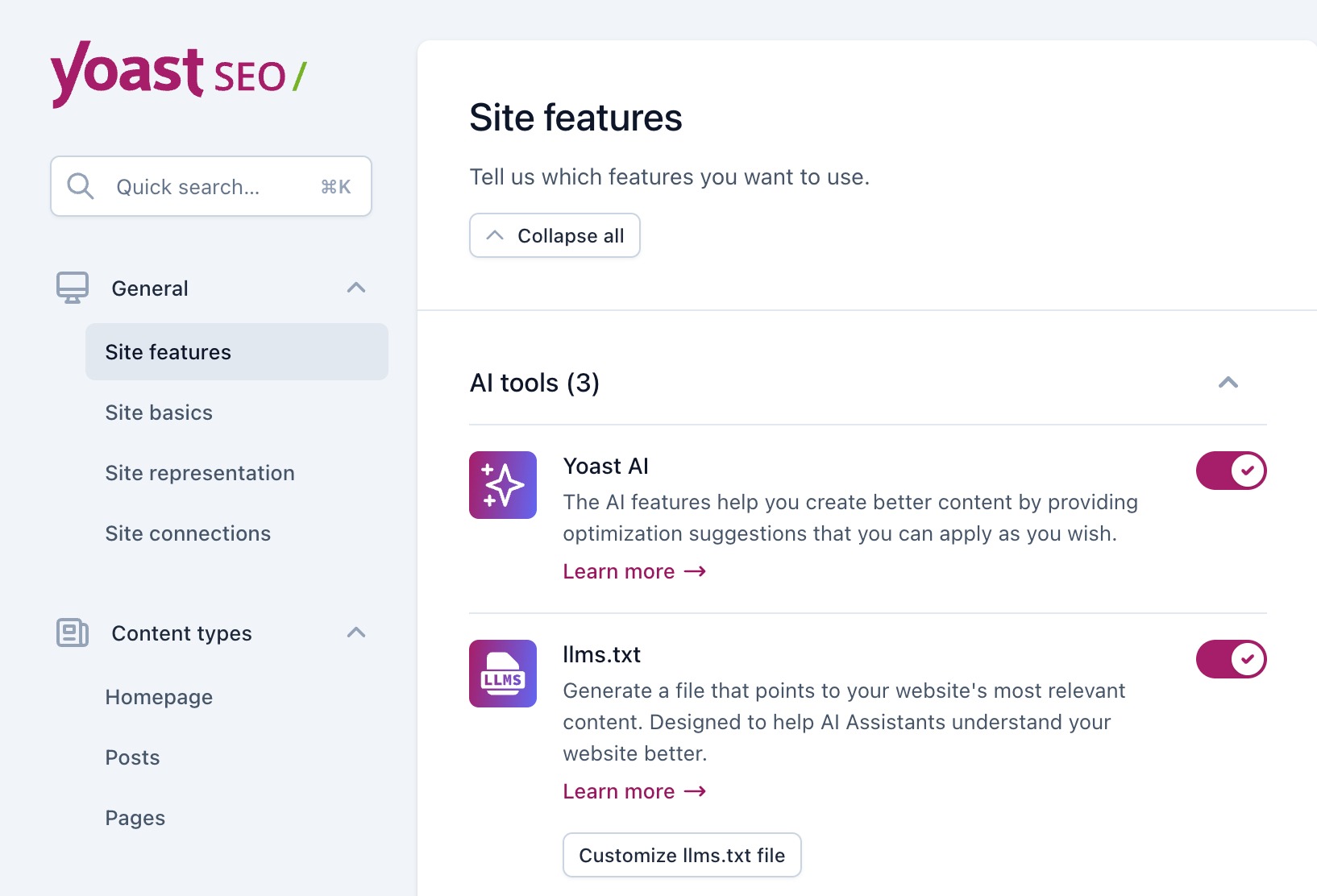Image resolution: width=1317 pixels, height=896 pixels.
Task: Toggle the llms.txt feature switch
Action: coord(1231,659)
